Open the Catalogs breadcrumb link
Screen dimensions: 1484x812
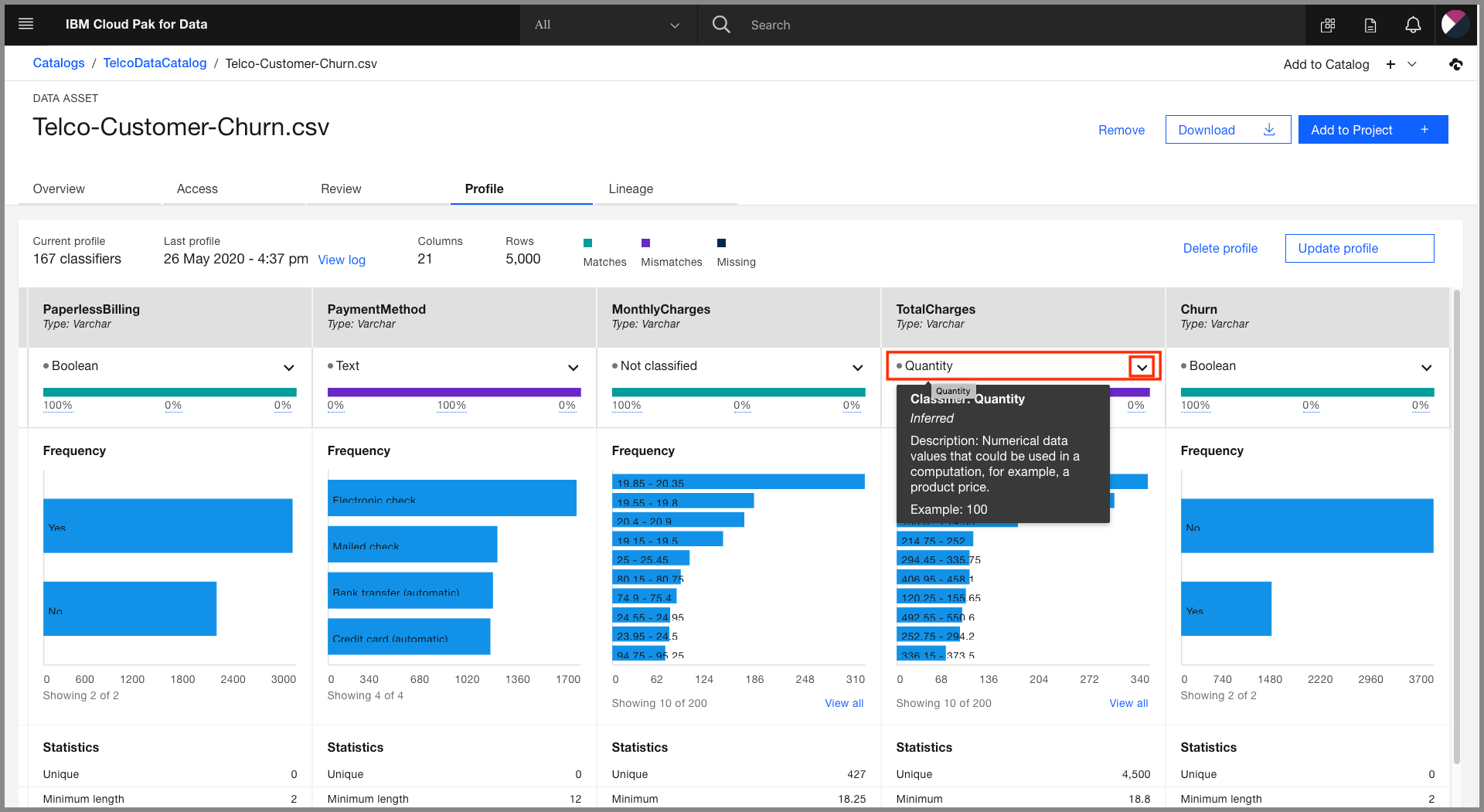pyautogui.click(x=59, y=63)
